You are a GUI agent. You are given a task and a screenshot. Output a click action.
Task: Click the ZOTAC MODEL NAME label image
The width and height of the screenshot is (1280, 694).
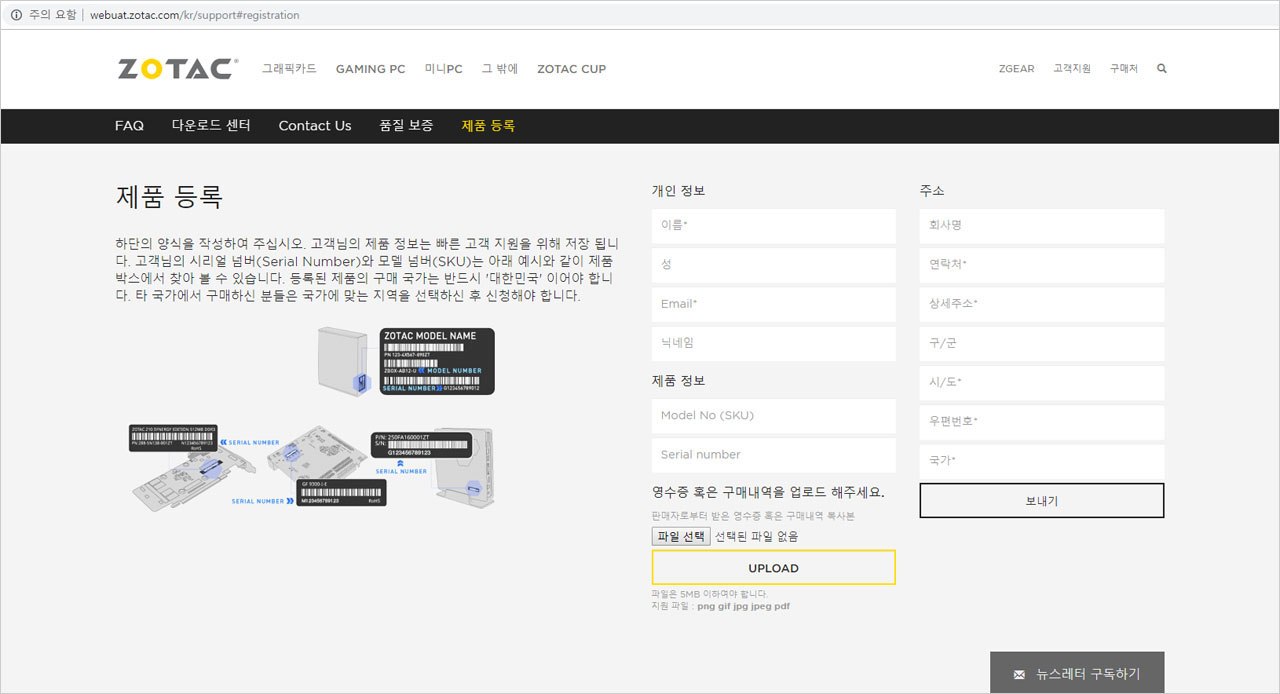(x=437, y=361)
